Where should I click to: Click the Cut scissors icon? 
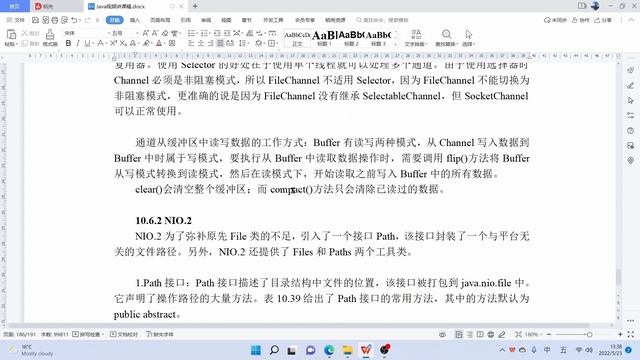pos(24,33)
